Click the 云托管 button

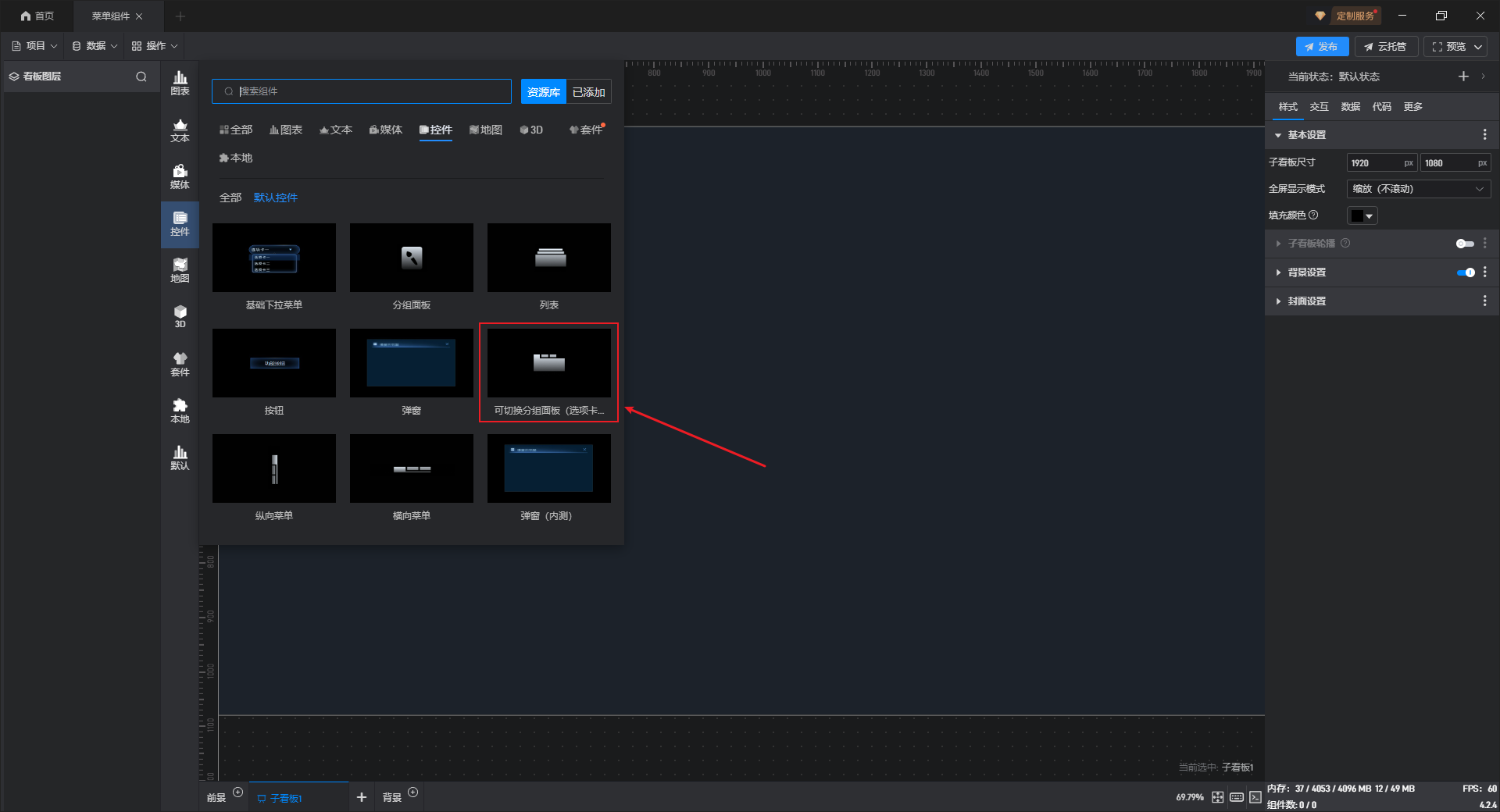pos(1385,47)
